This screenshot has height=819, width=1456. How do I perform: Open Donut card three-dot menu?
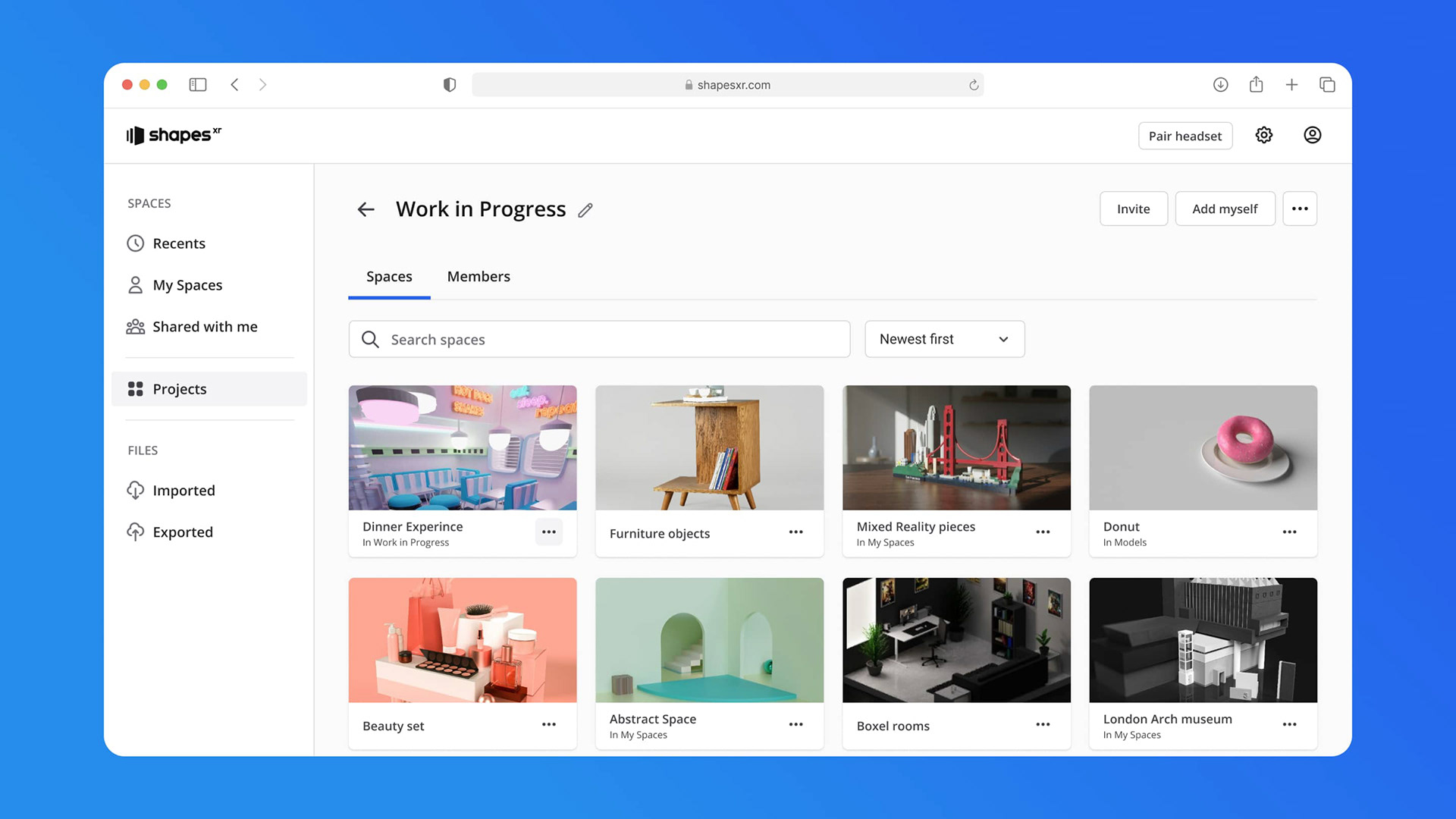[x=1289, y=532]
